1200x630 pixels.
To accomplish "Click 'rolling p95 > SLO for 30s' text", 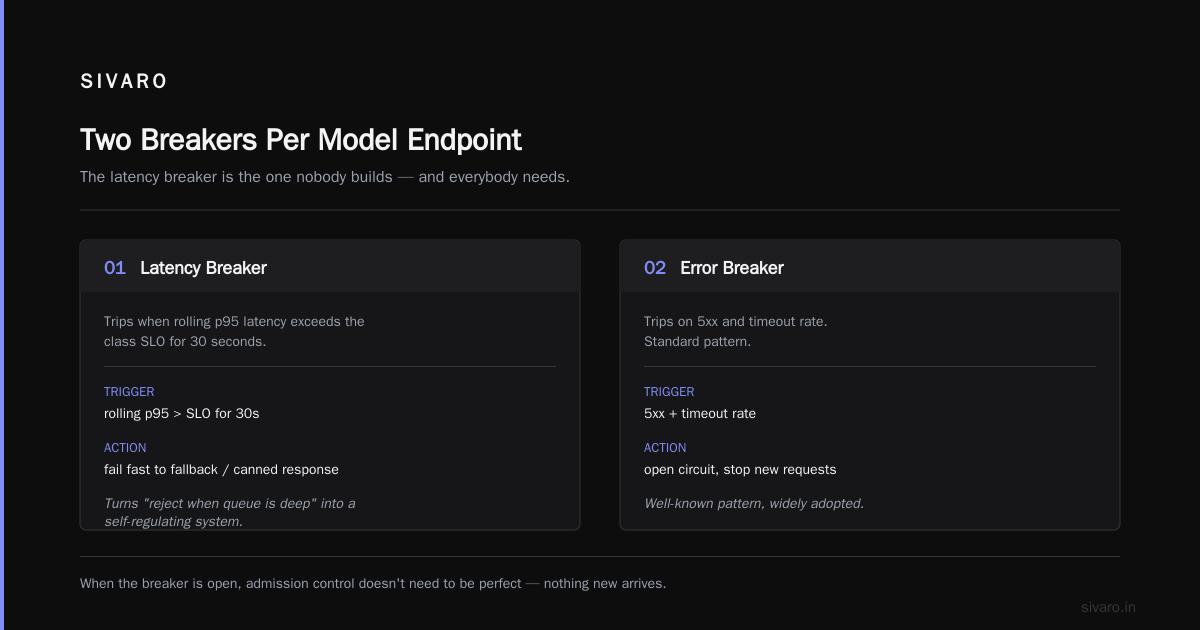I will (182, 413).
